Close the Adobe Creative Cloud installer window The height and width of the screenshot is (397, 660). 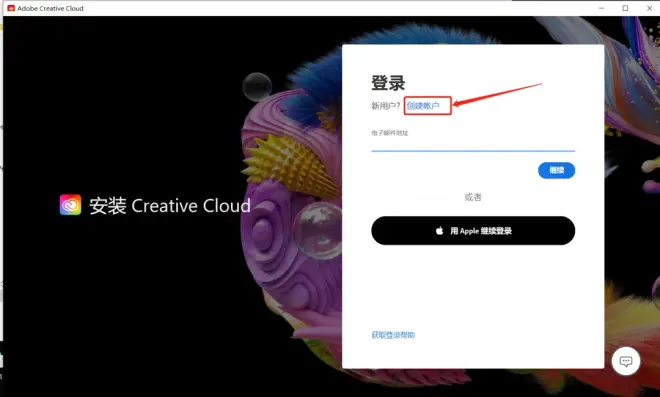(x=649, y=8)
